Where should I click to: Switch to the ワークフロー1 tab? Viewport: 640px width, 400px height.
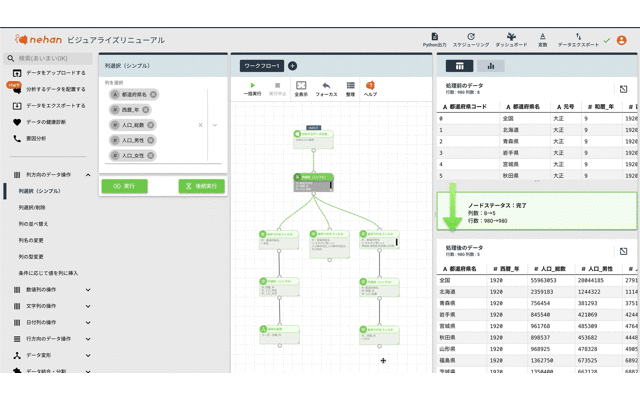pyautogui.click(x=262, y=66)
